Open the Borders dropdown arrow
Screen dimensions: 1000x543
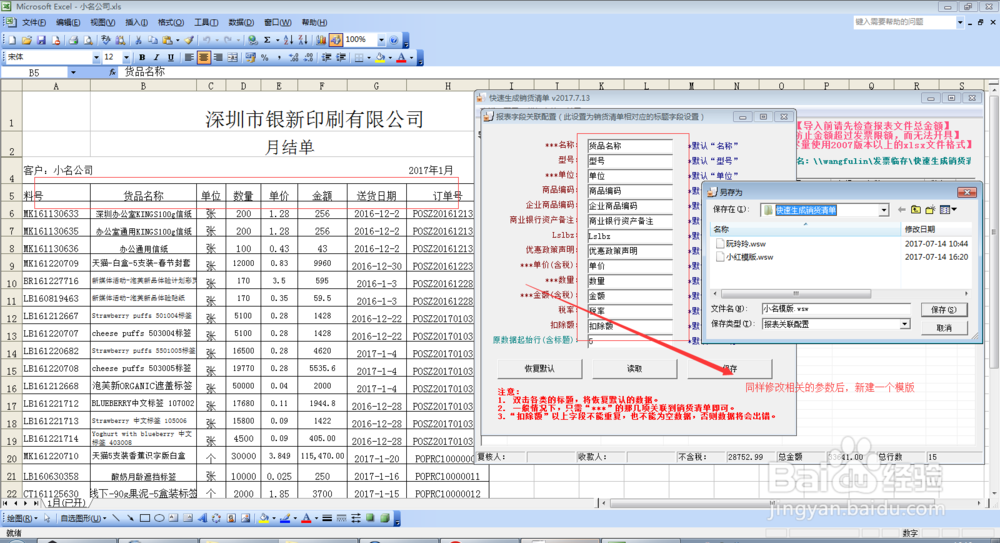point(369,57)
